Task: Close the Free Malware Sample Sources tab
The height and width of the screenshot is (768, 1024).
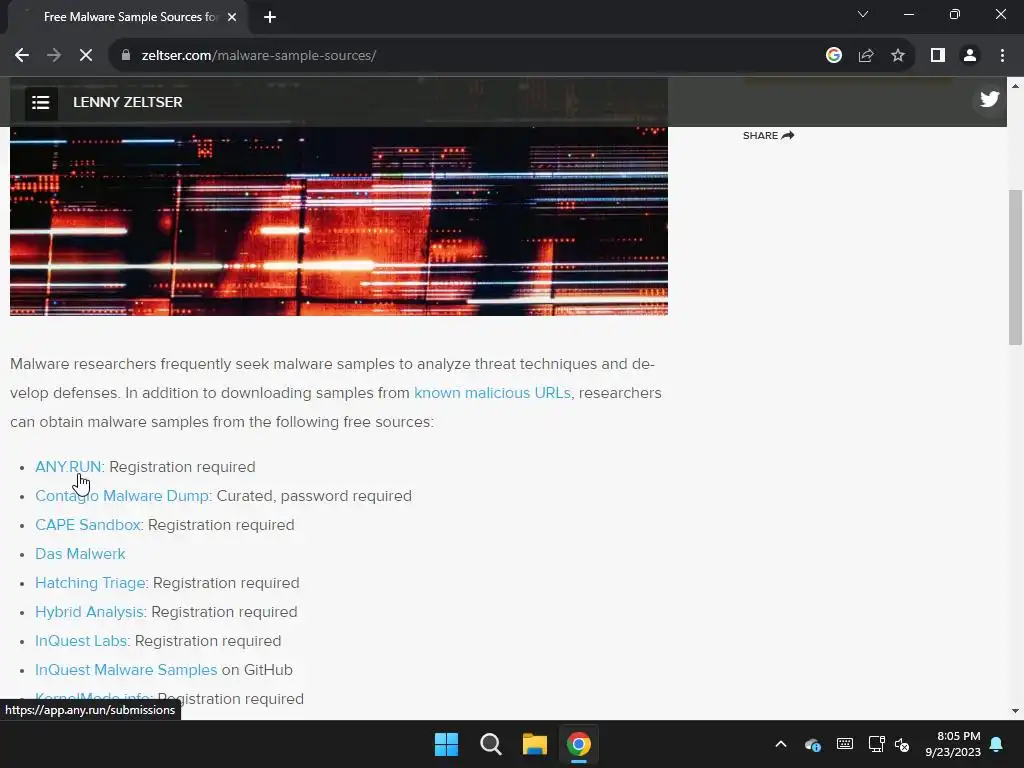Action: click(232, 17)
